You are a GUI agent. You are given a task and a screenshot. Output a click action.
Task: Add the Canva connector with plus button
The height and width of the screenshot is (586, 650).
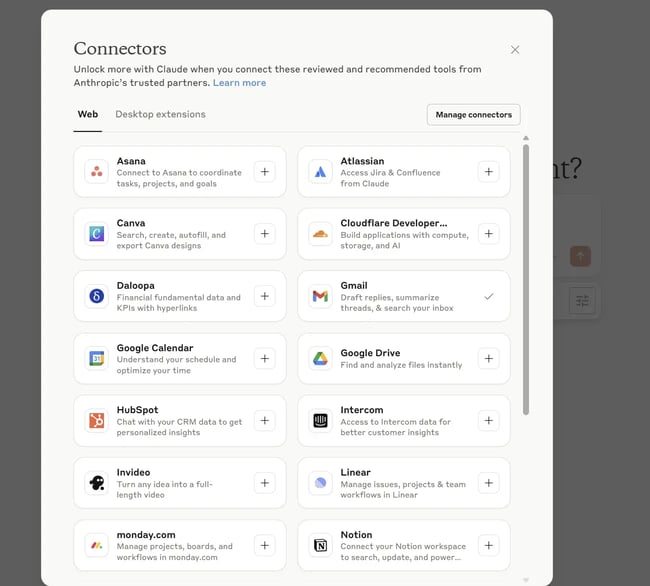tap(265, 234)
